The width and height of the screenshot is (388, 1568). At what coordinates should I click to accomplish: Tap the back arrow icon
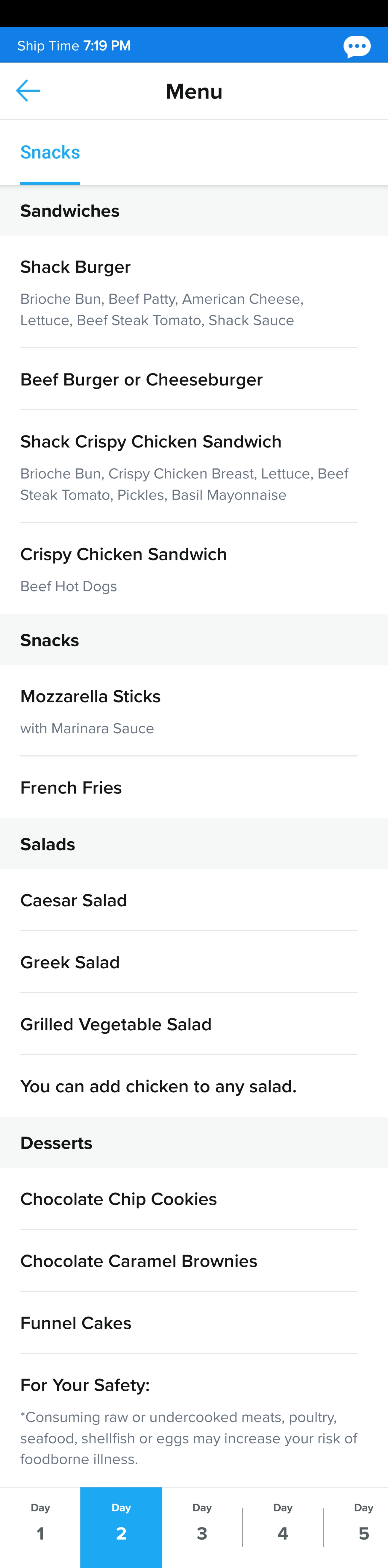click(28, 91)
